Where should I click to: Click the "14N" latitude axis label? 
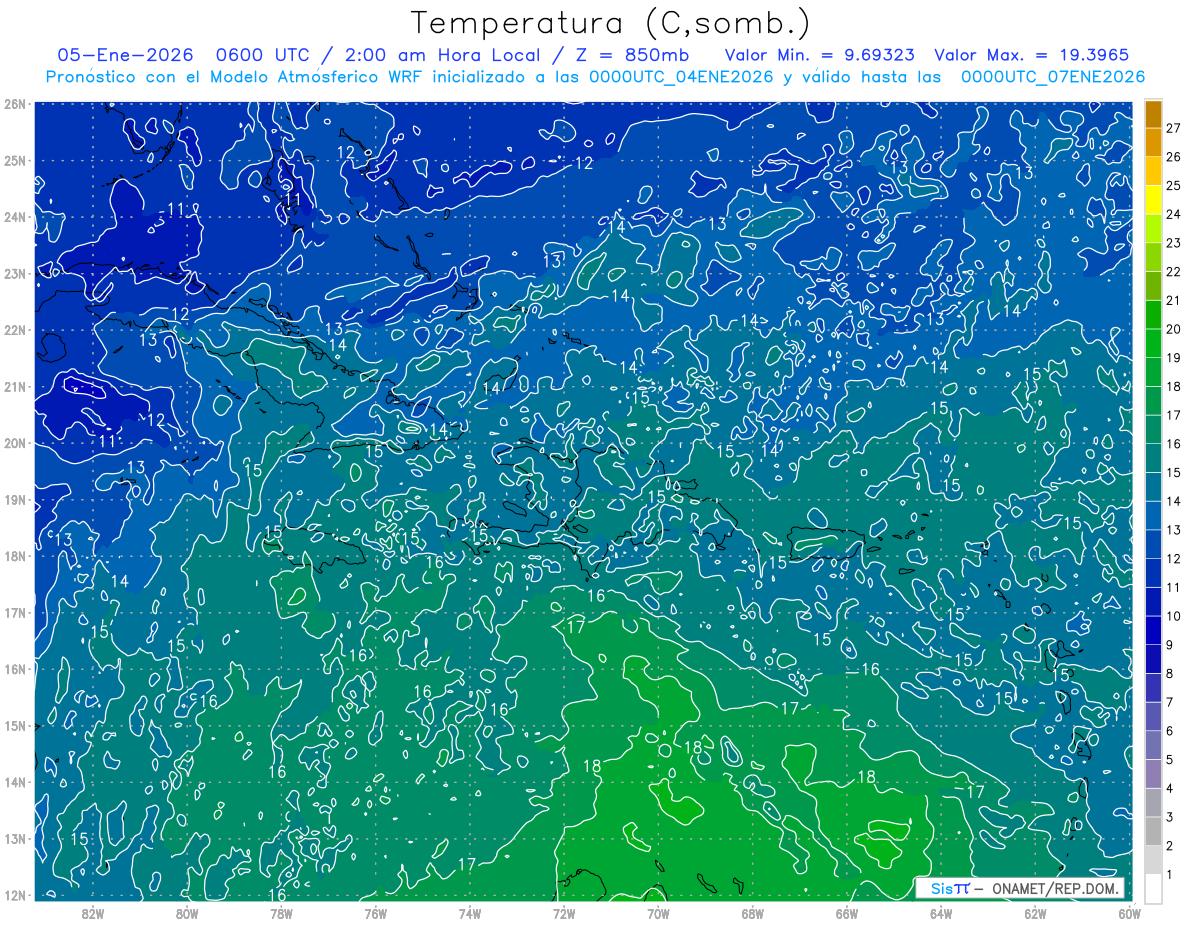point(15,781)
